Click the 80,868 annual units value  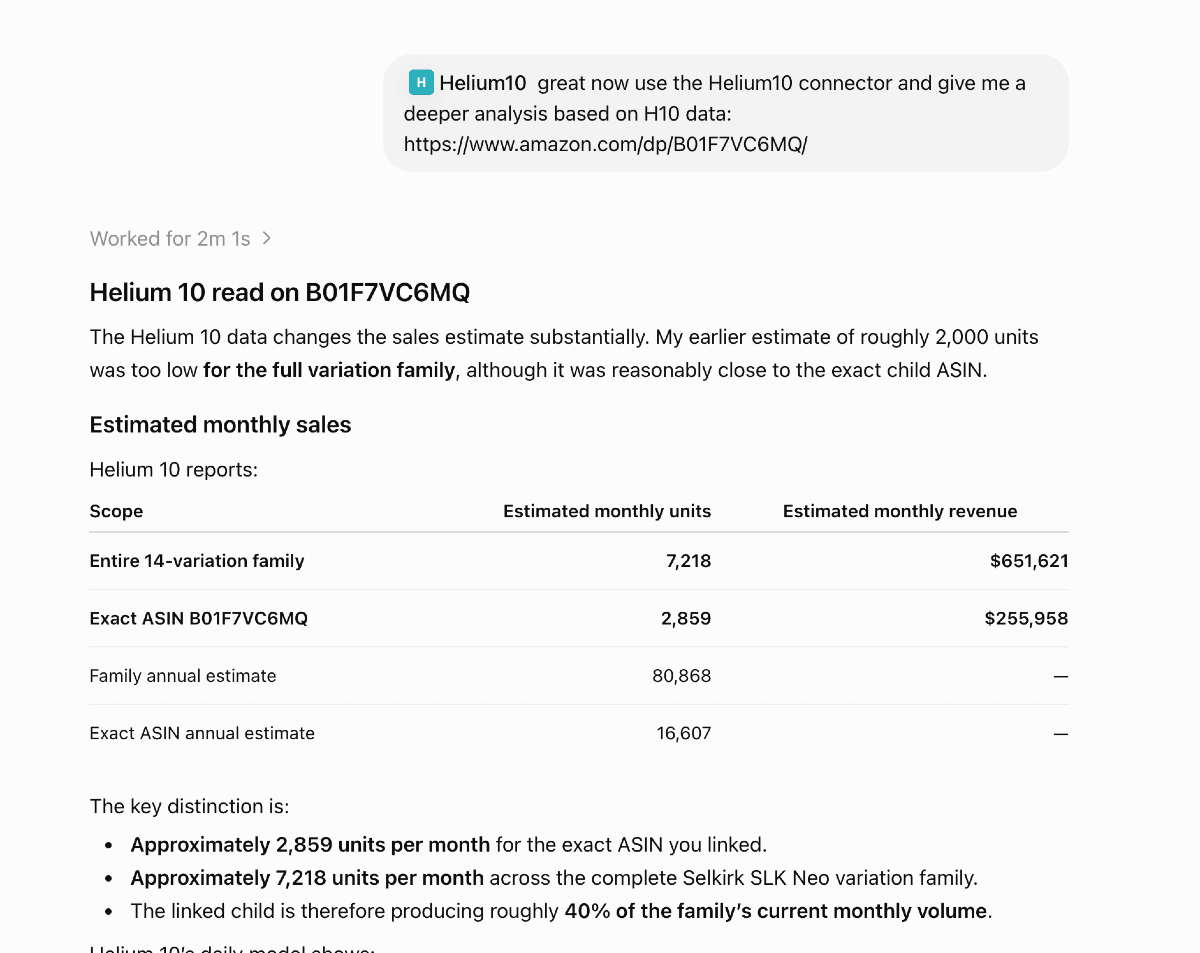click(682, 676)
